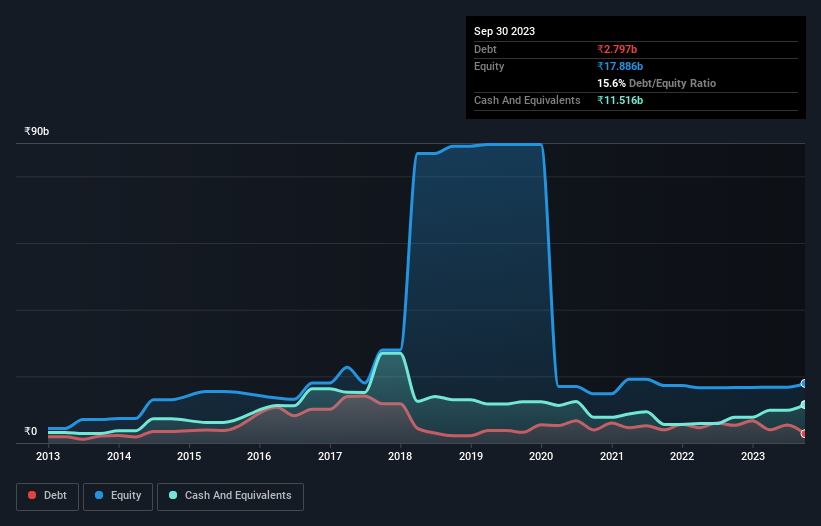Click the 2018 x-axis label

click(400, 456)
